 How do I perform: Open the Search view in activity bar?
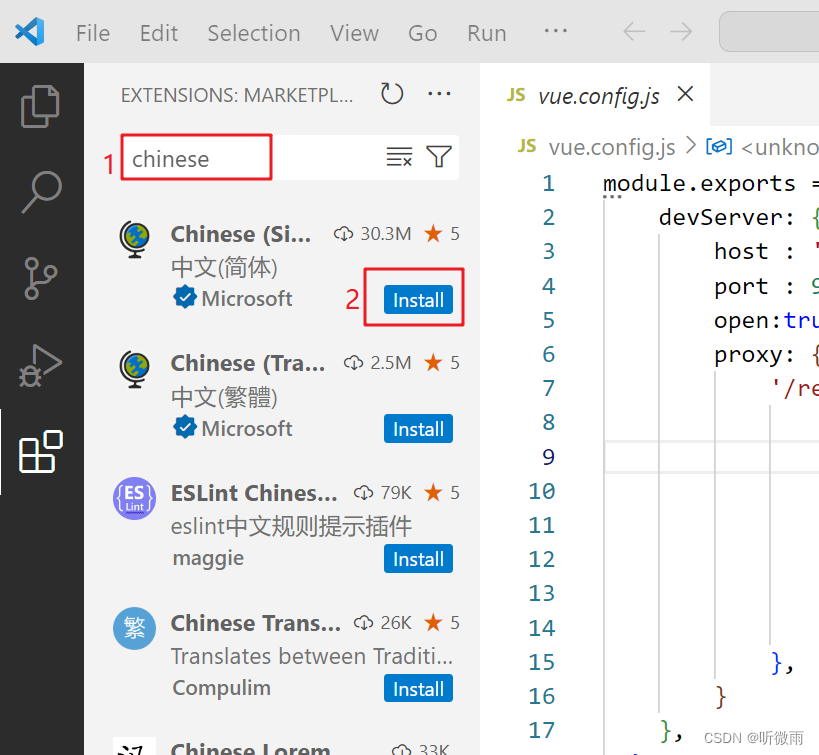click(41, 192)
